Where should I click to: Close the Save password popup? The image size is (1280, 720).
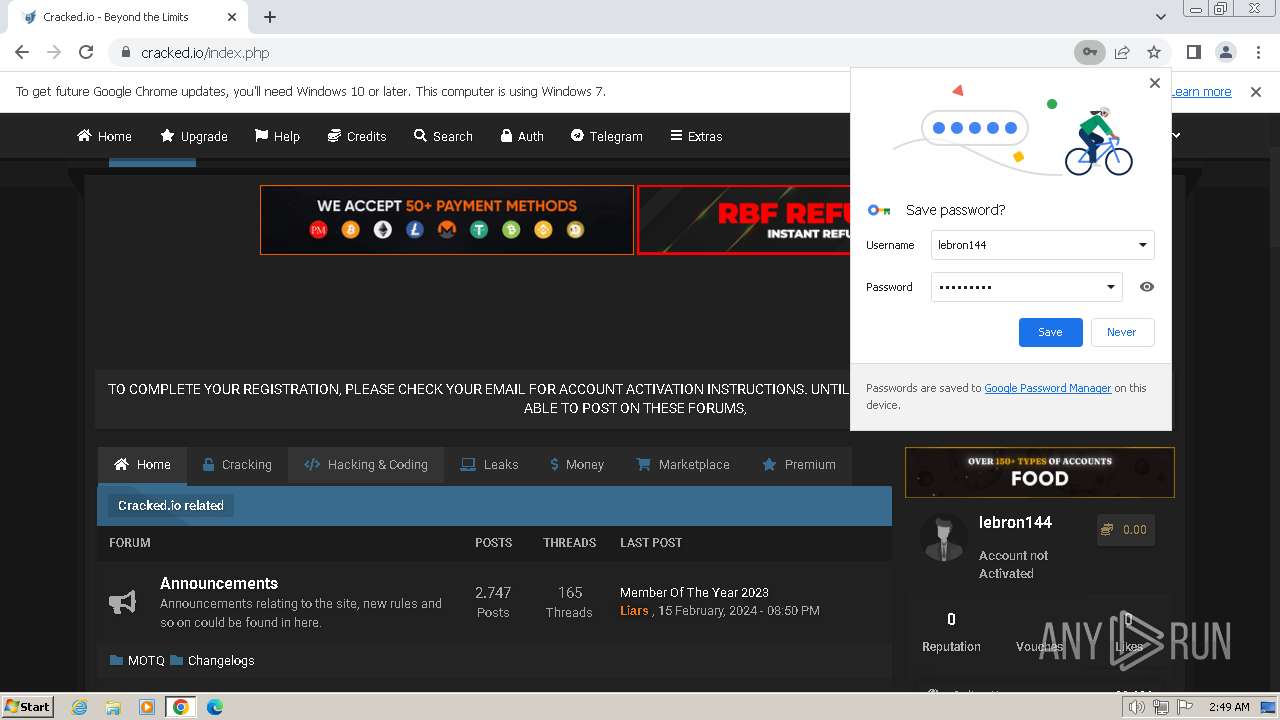pyautogui.click(x=1155, y=83)
